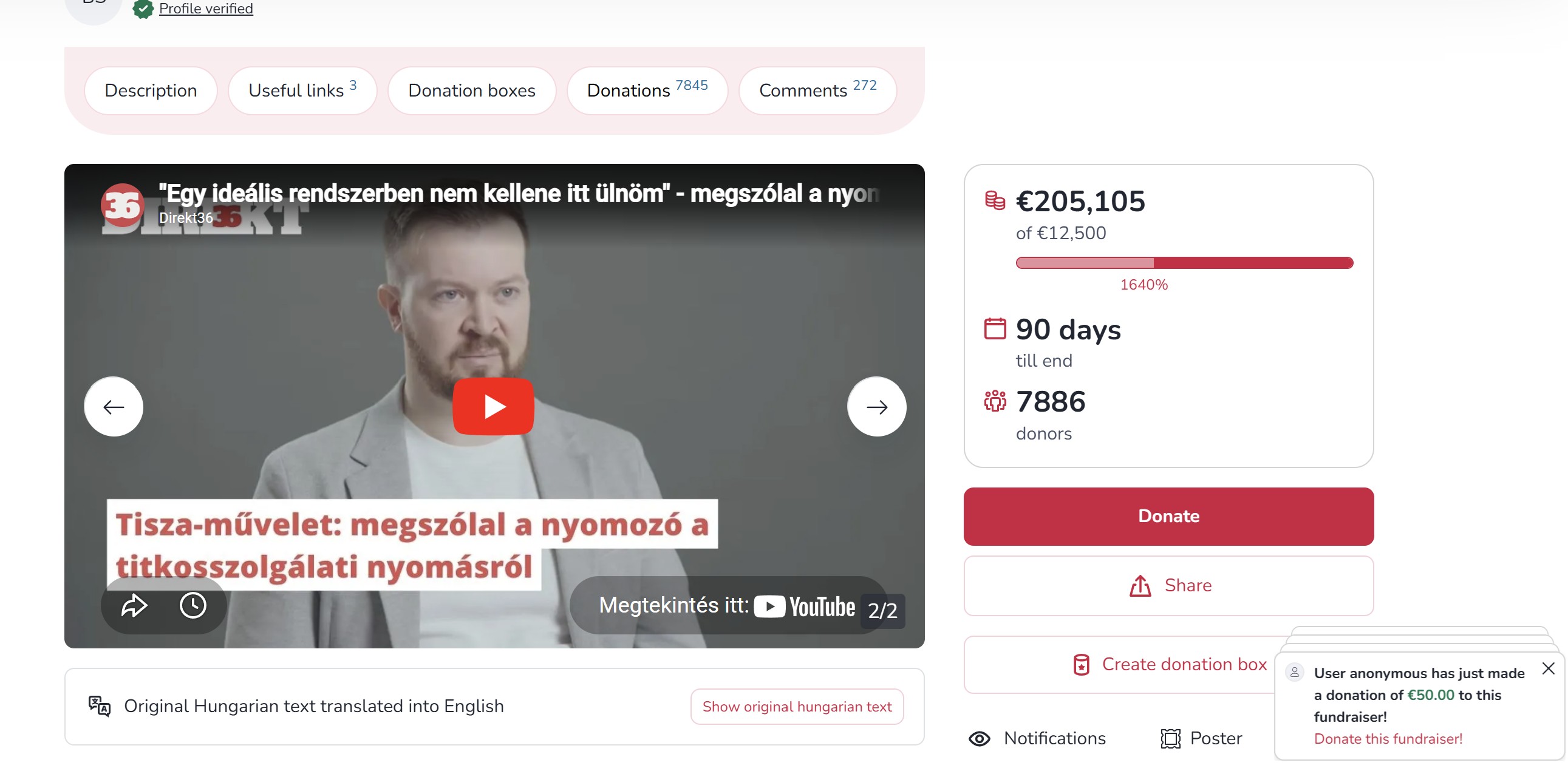View the Donations 7845 tab
This screenshot has height=771, width=1568.
pos(647,90)
